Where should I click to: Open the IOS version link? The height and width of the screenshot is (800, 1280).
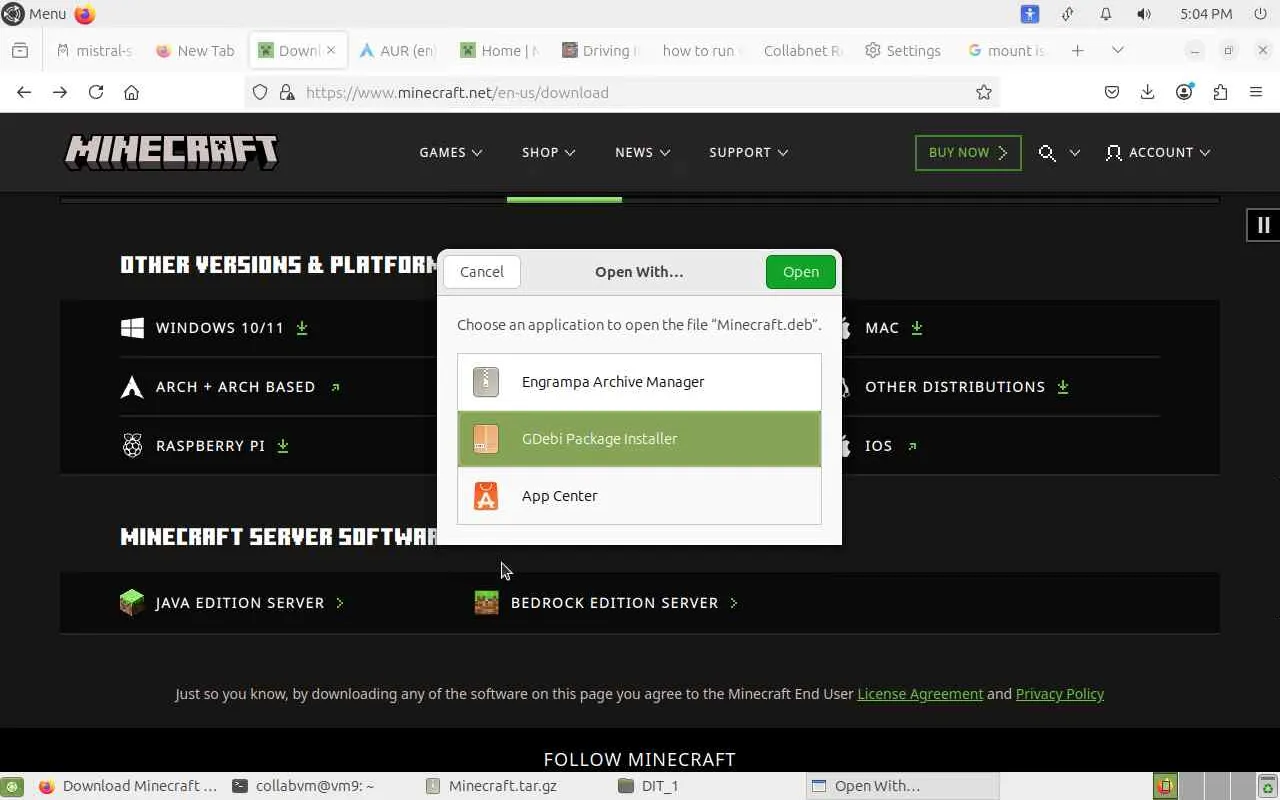coord(891,446)
